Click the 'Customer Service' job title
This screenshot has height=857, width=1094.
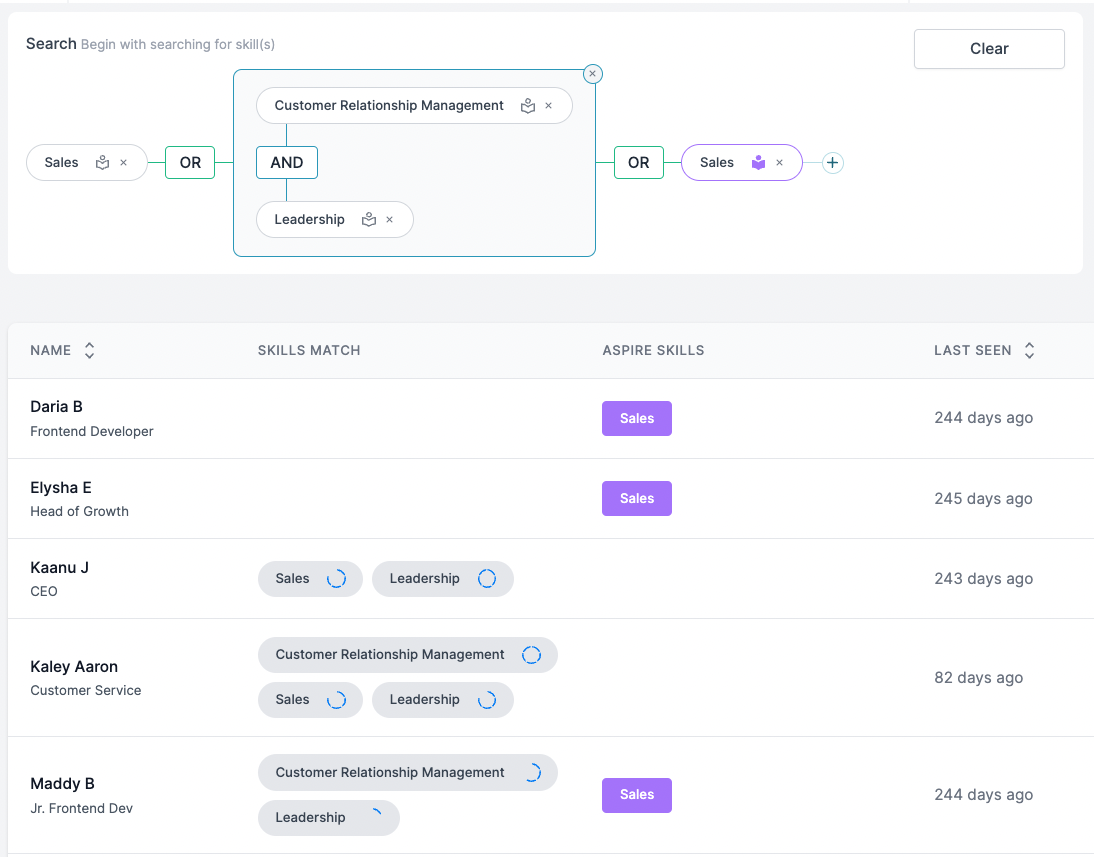[86, 690]
